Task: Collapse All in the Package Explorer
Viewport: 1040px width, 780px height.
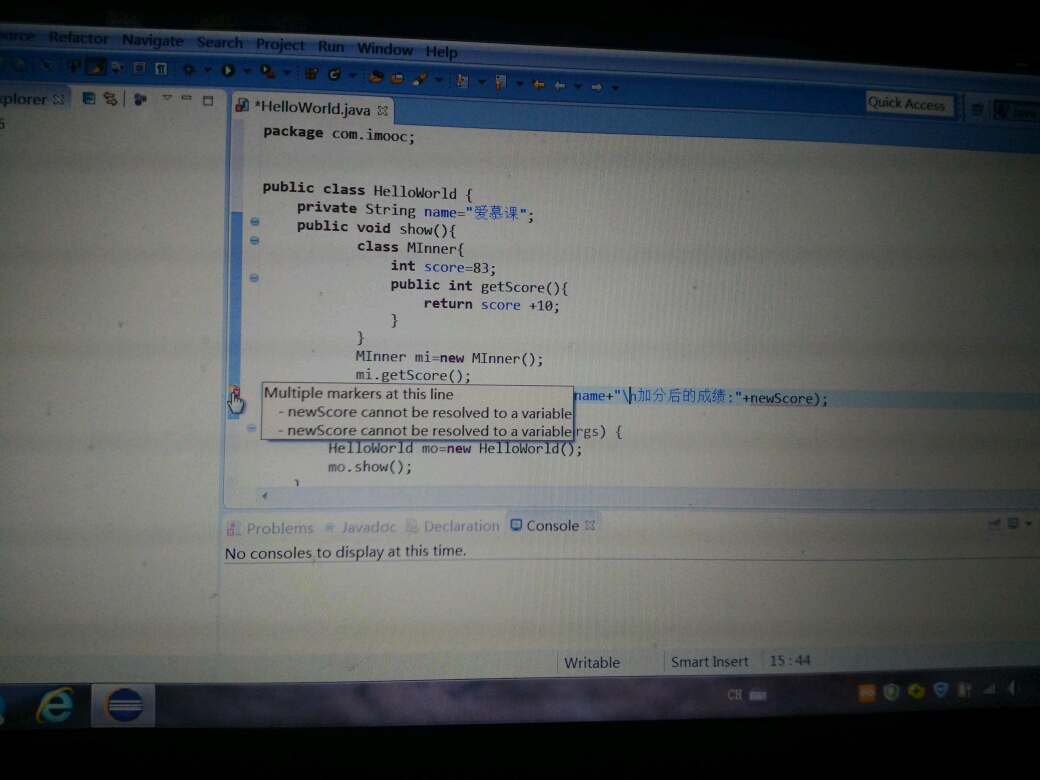Action: point(89,99)
